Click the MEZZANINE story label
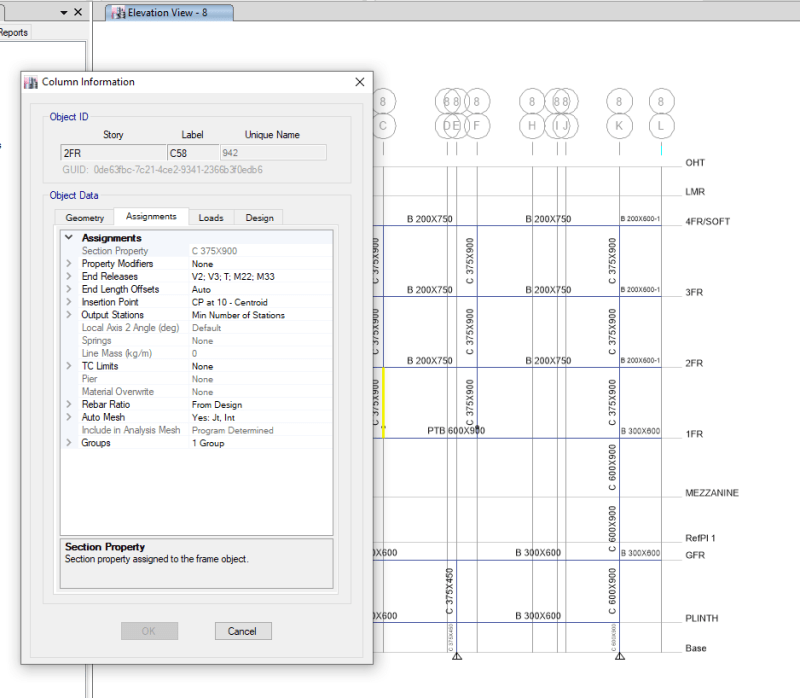 [x=712, y=493]
